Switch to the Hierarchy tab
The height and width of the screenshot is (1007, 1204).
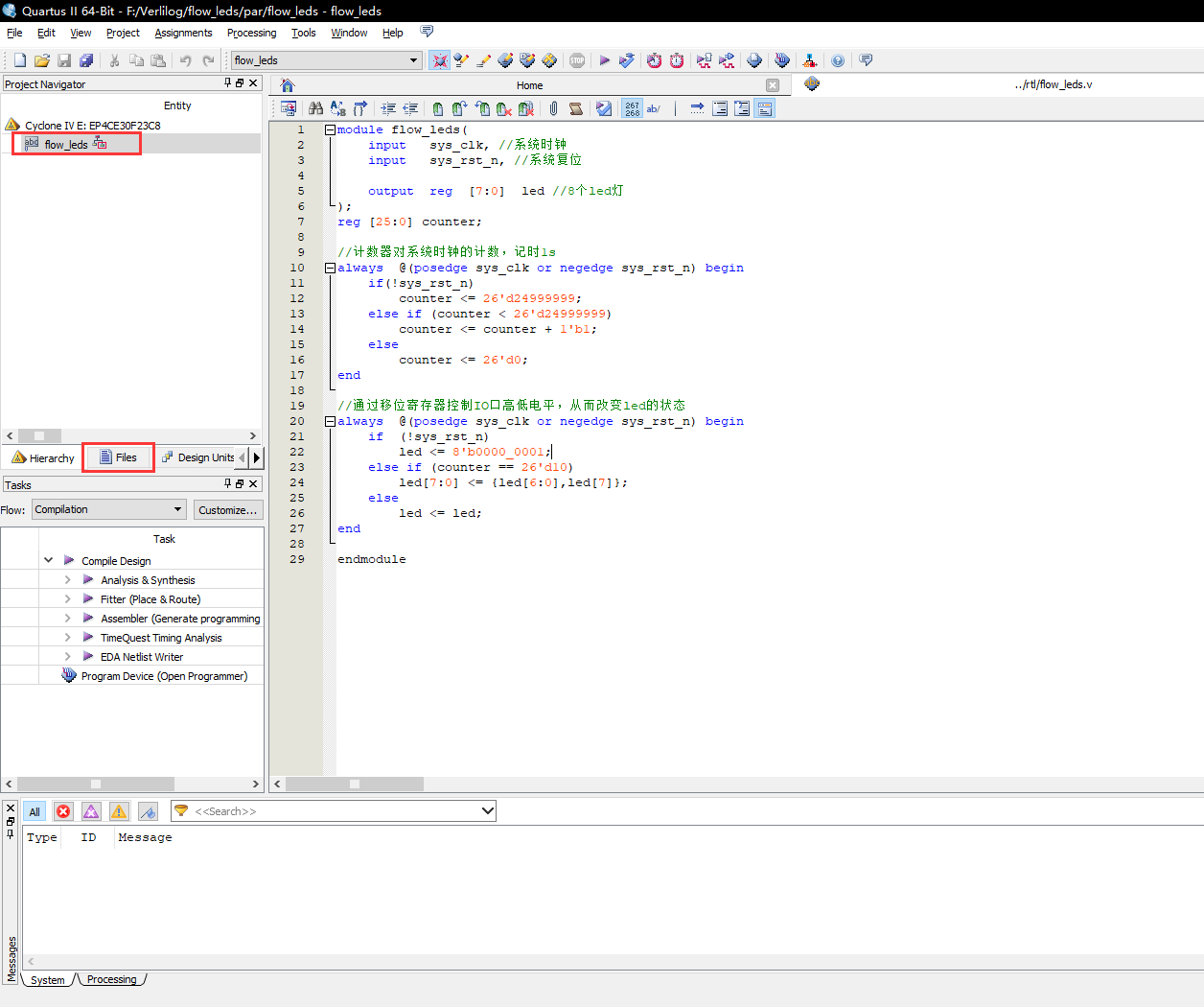pos(42,457)
